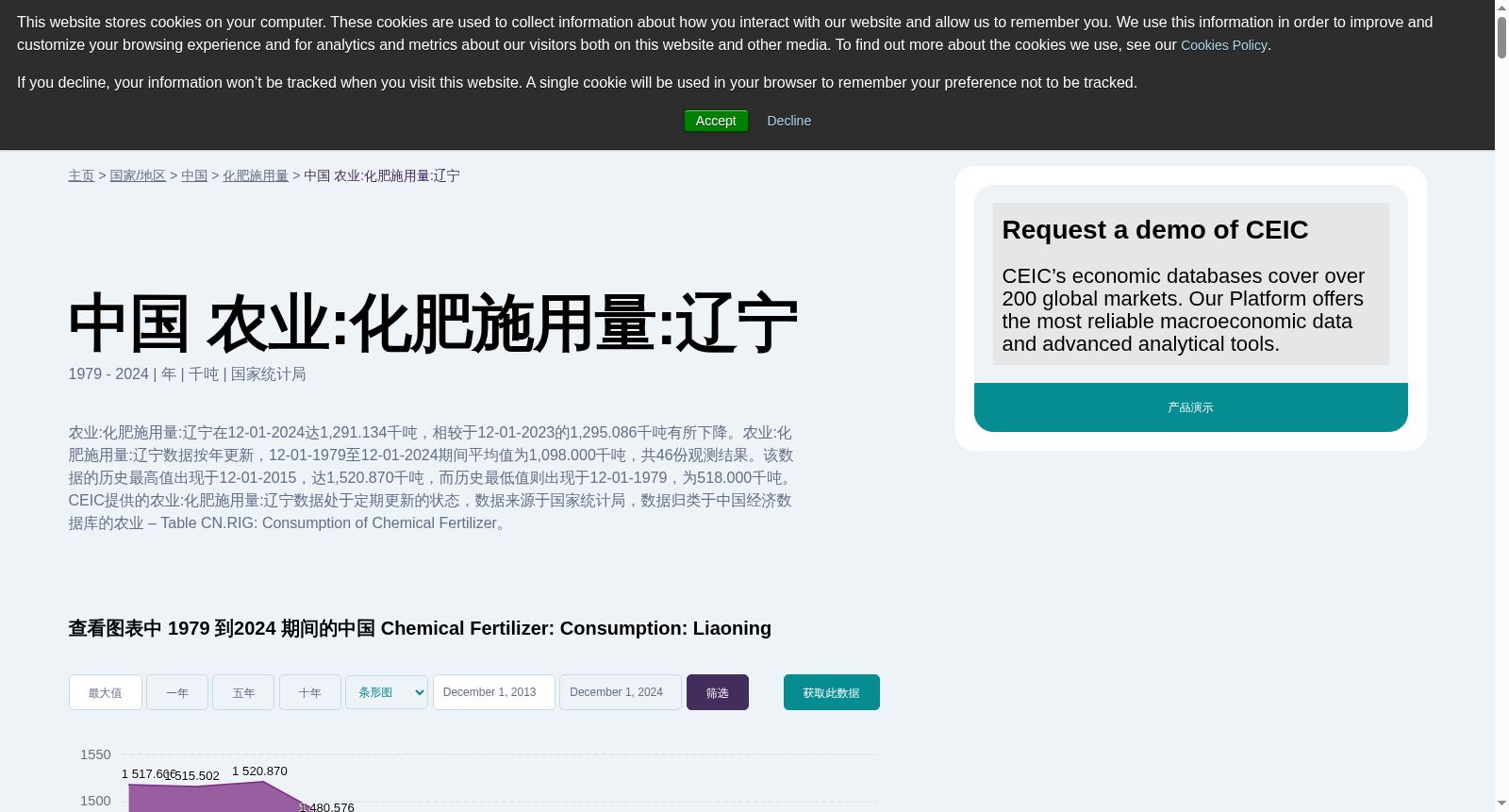Select the 一年 range button

177,692
